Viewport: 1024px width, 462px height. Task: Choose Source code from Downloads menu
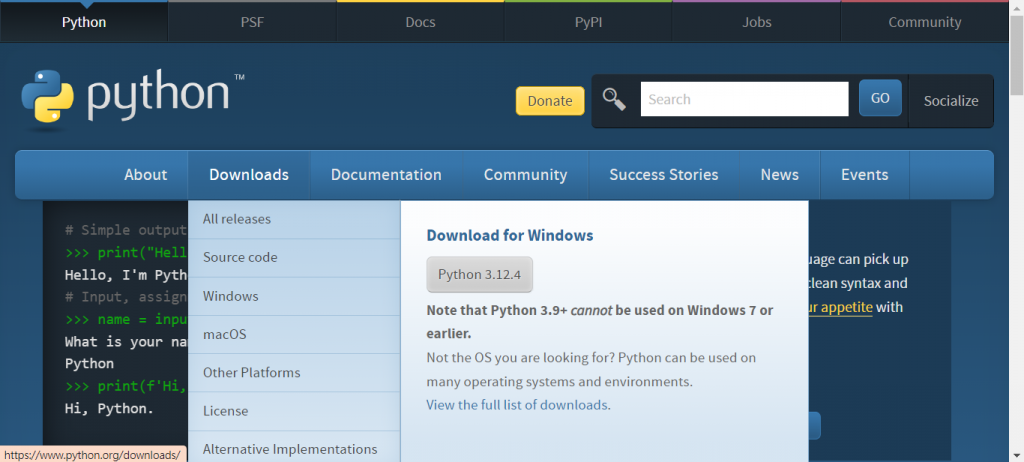click(x=240, y=257)
